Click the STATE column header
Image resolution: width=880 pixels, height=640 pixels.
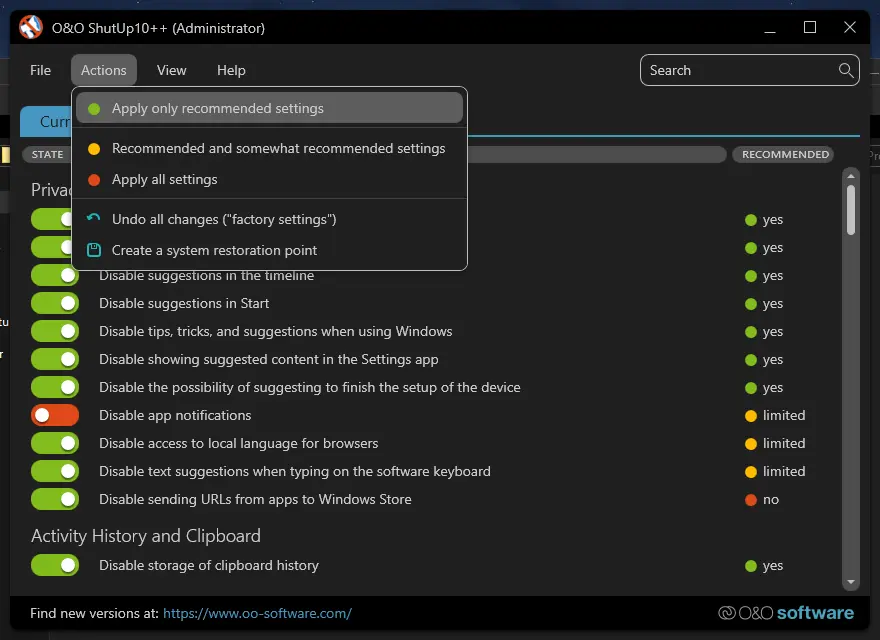[x=47, y=154]
